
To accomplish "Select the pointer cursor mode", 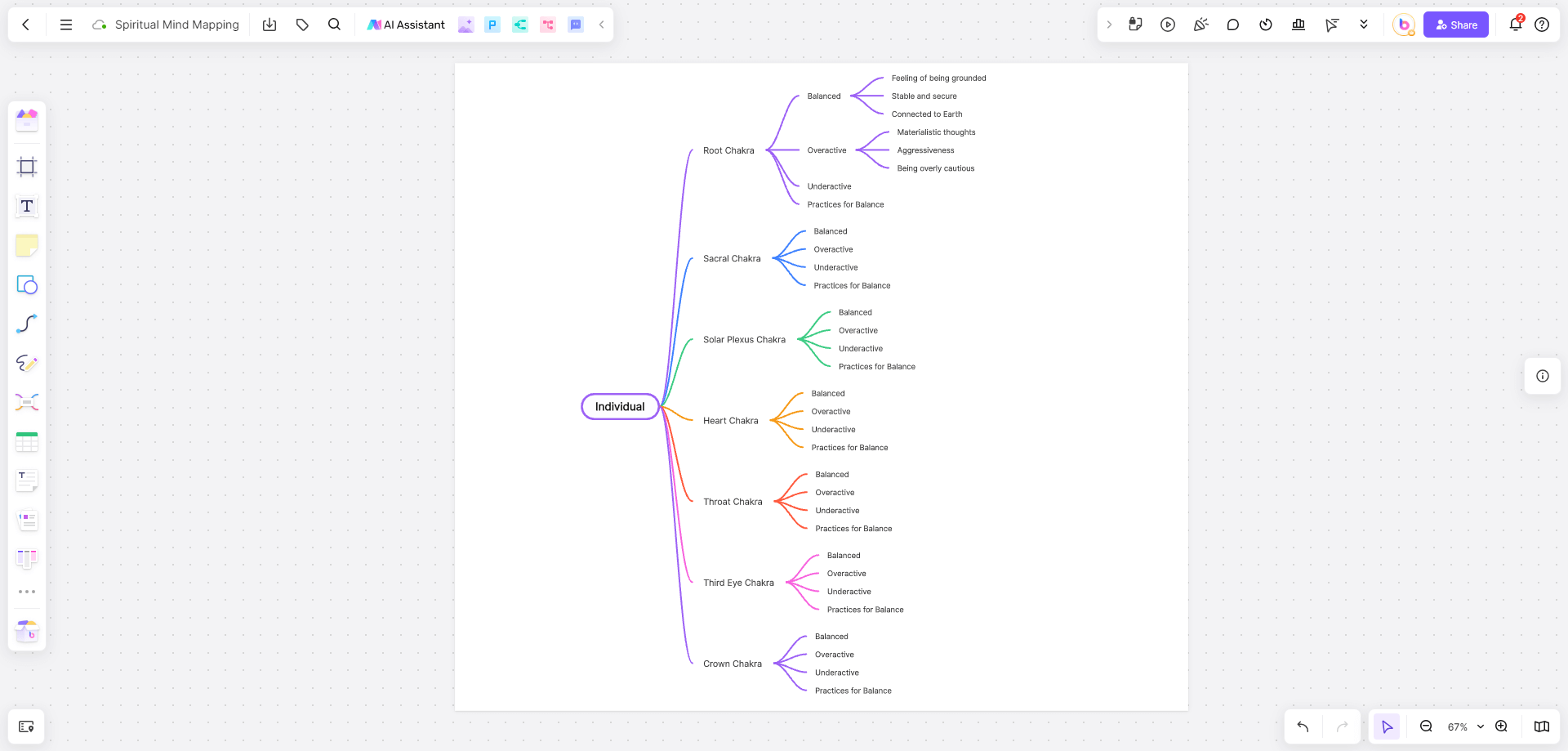I will [x=1387, y=726].
